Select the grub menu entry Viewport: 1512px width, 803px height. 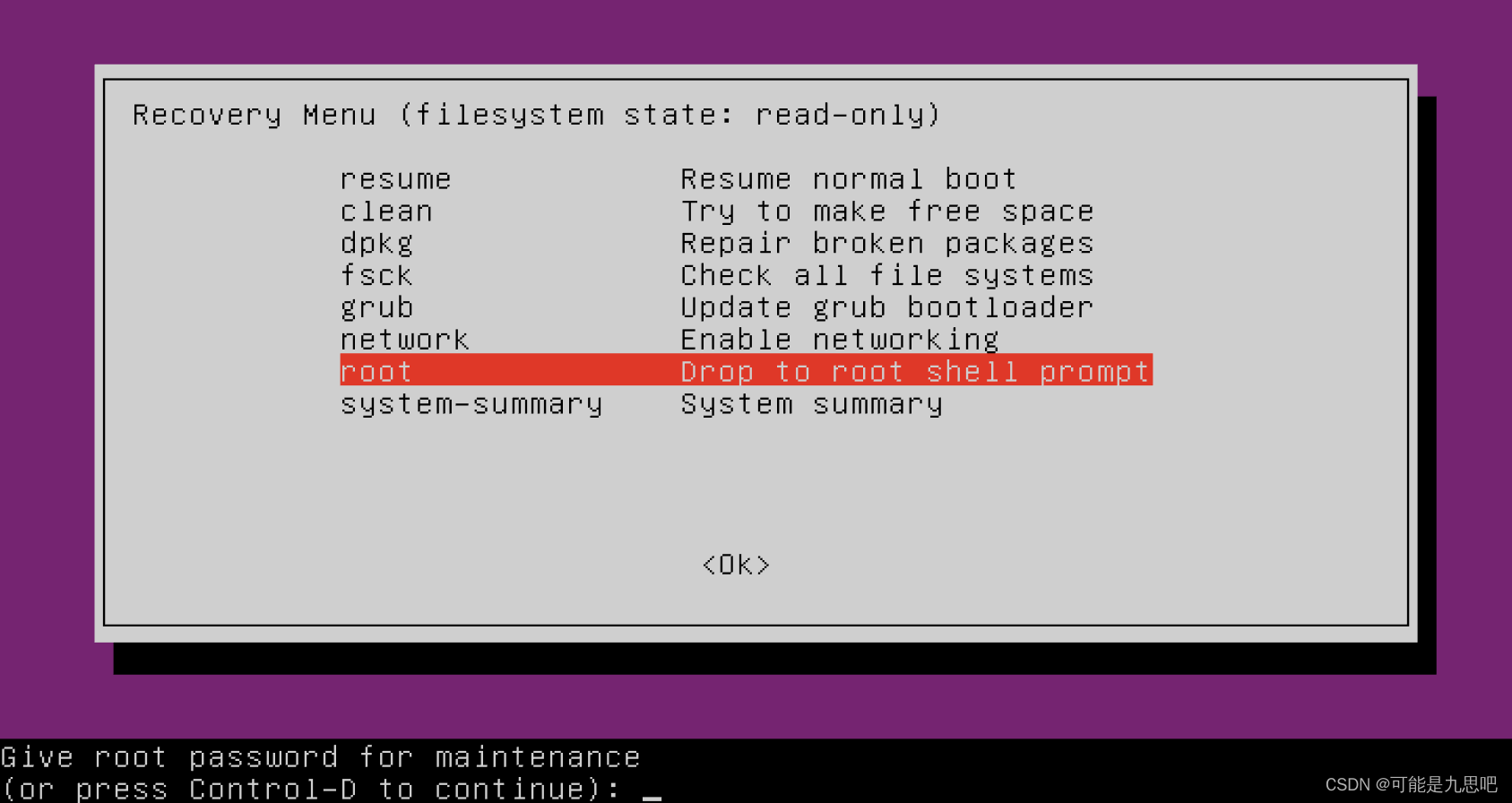376,307
